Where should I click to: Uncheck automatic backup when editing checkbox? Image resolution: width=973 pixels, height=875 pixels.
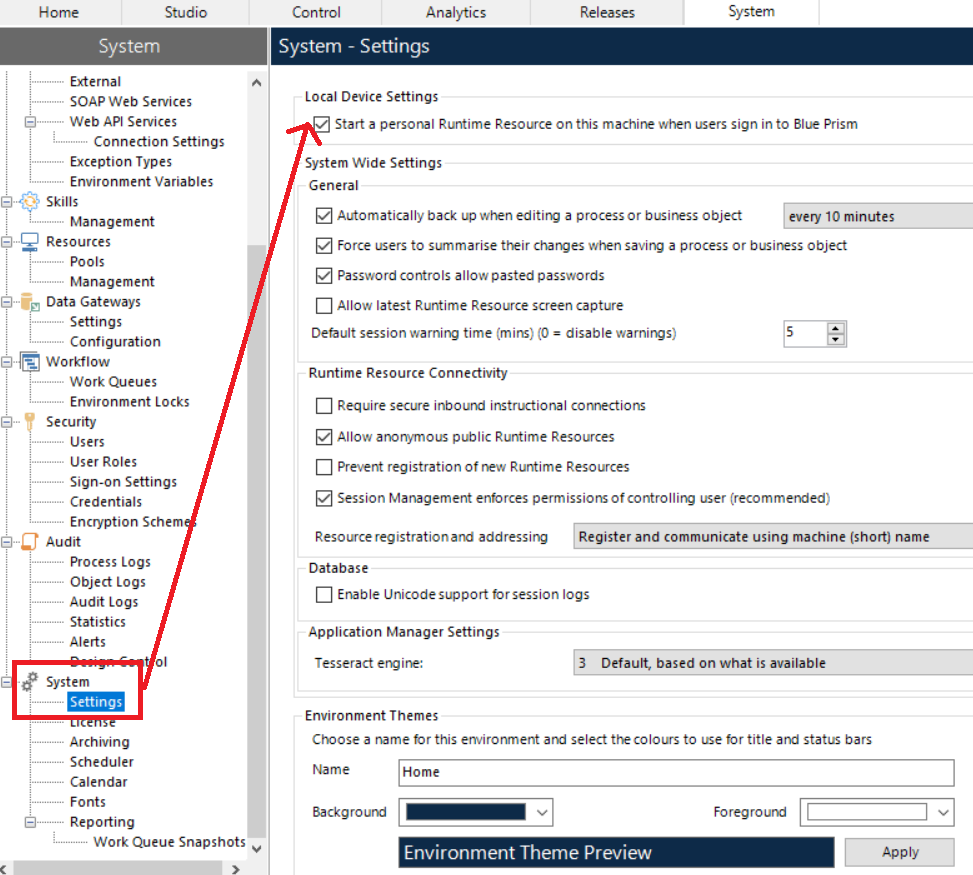[x=324, y=215]
